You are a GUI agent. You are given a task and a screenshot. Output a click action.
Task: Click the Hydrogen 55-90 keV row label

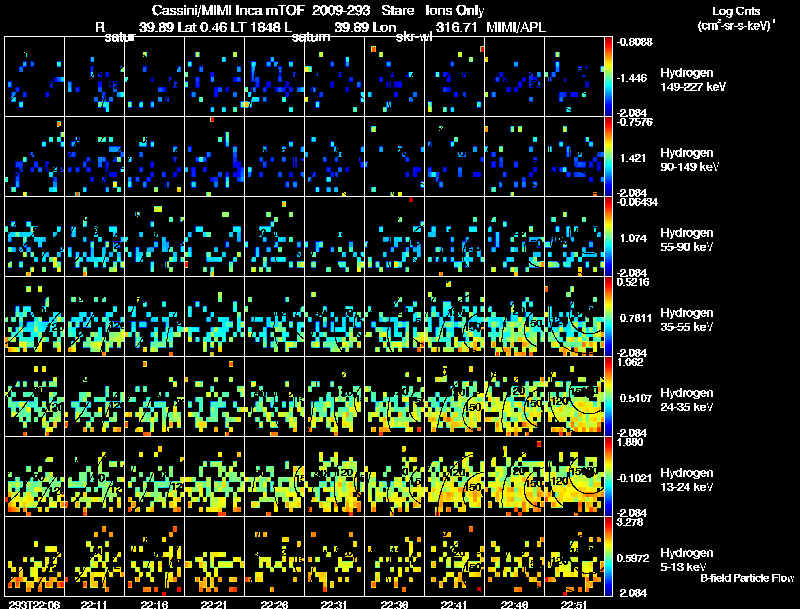coord(687,240)
